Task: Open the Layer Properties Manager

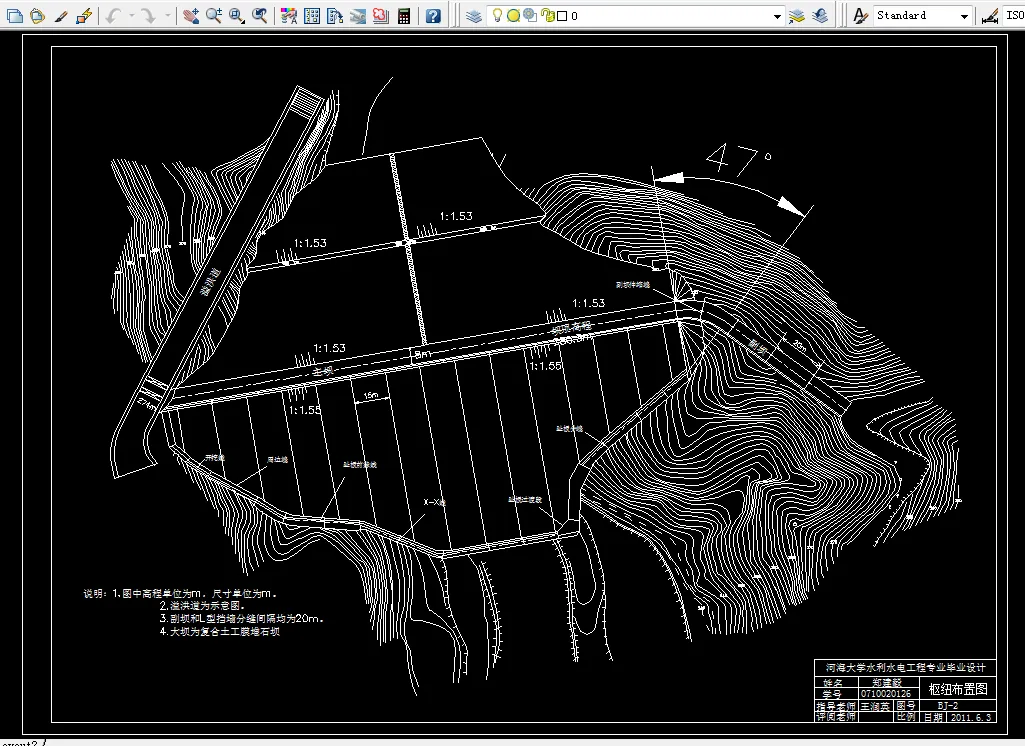Action: 474,16
